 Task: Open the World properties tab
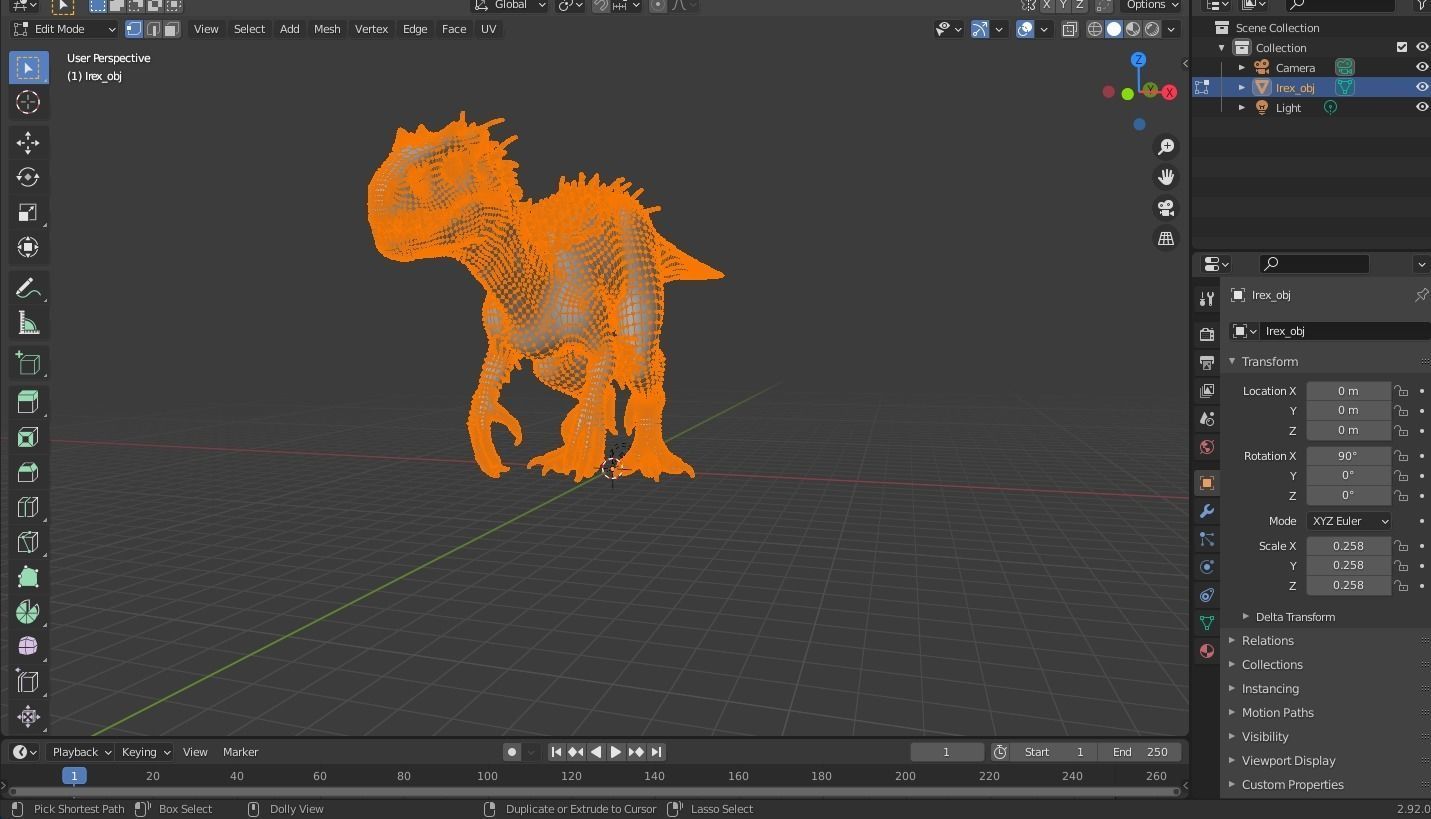pos(1207,447)
